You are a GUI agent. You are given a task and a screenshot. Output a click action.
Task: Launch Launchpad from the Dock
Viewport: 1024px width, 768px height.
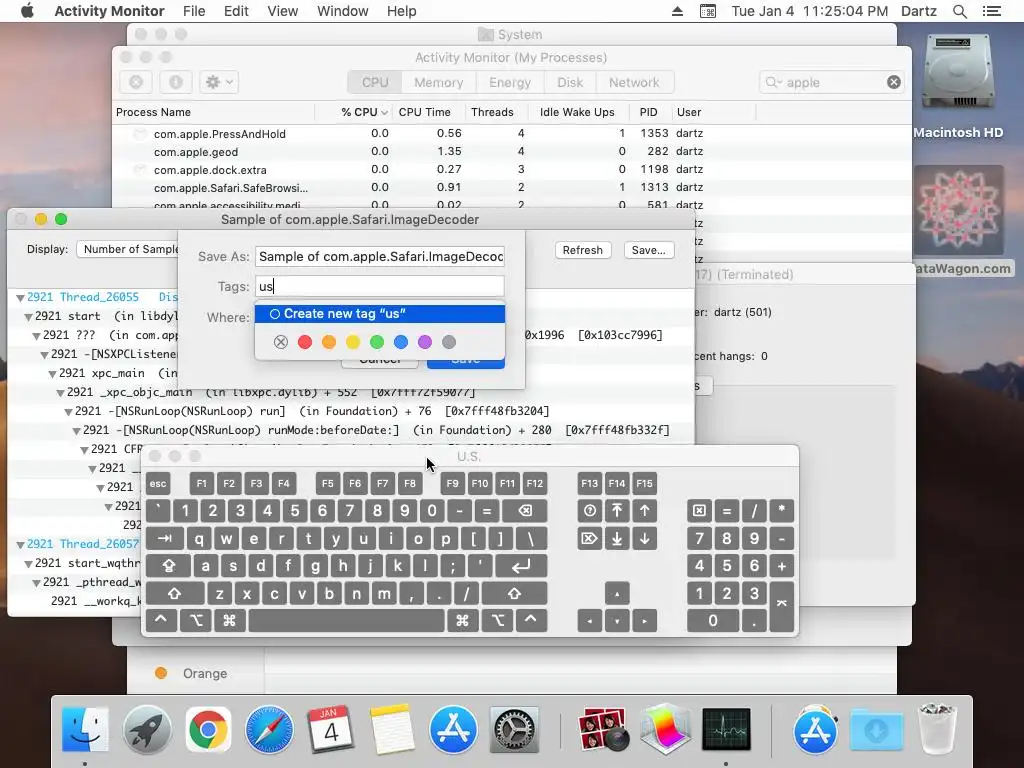pyautogui.click(x=147, y=729)
